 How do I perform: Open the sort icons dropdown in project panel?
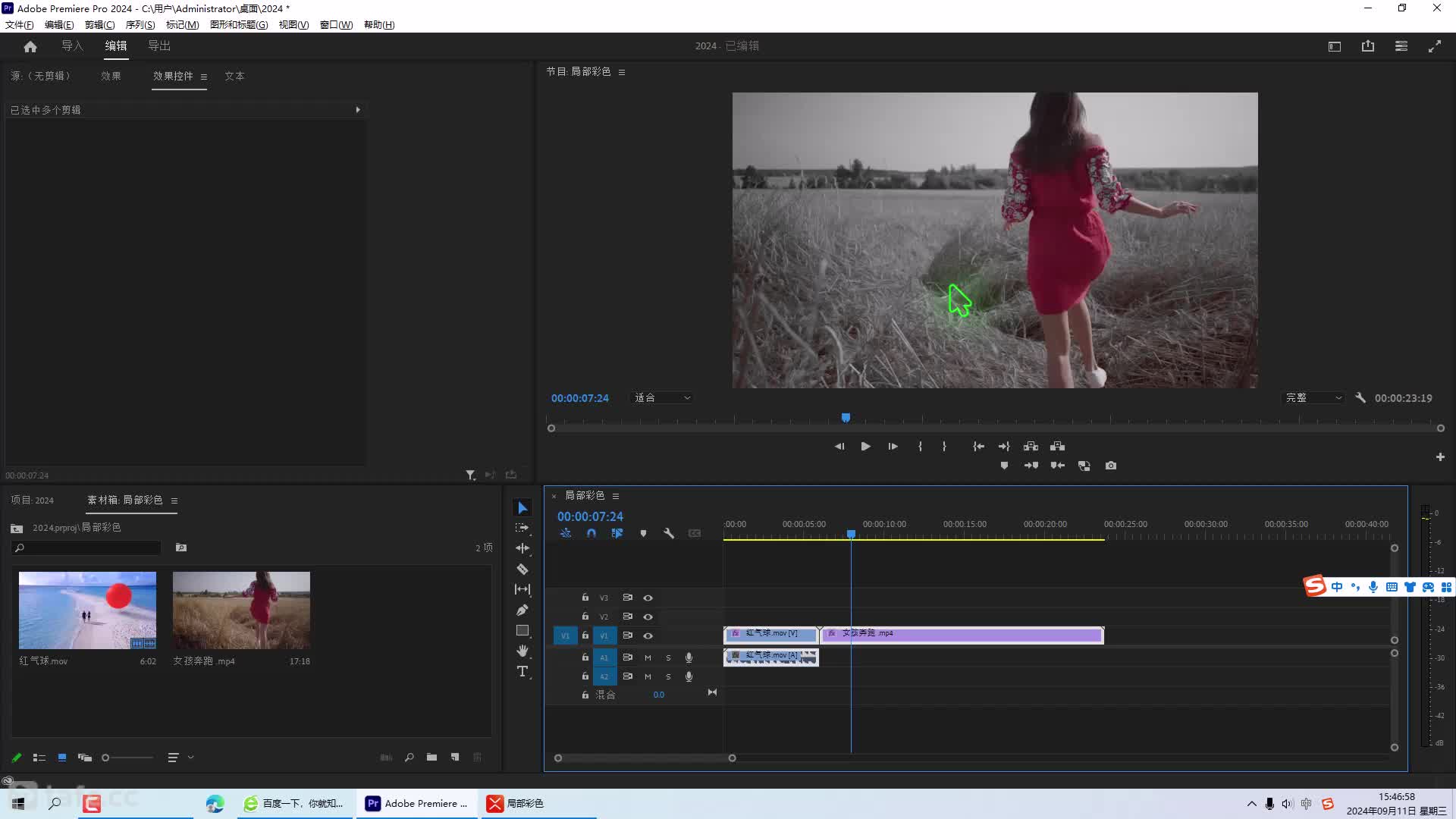180,757
